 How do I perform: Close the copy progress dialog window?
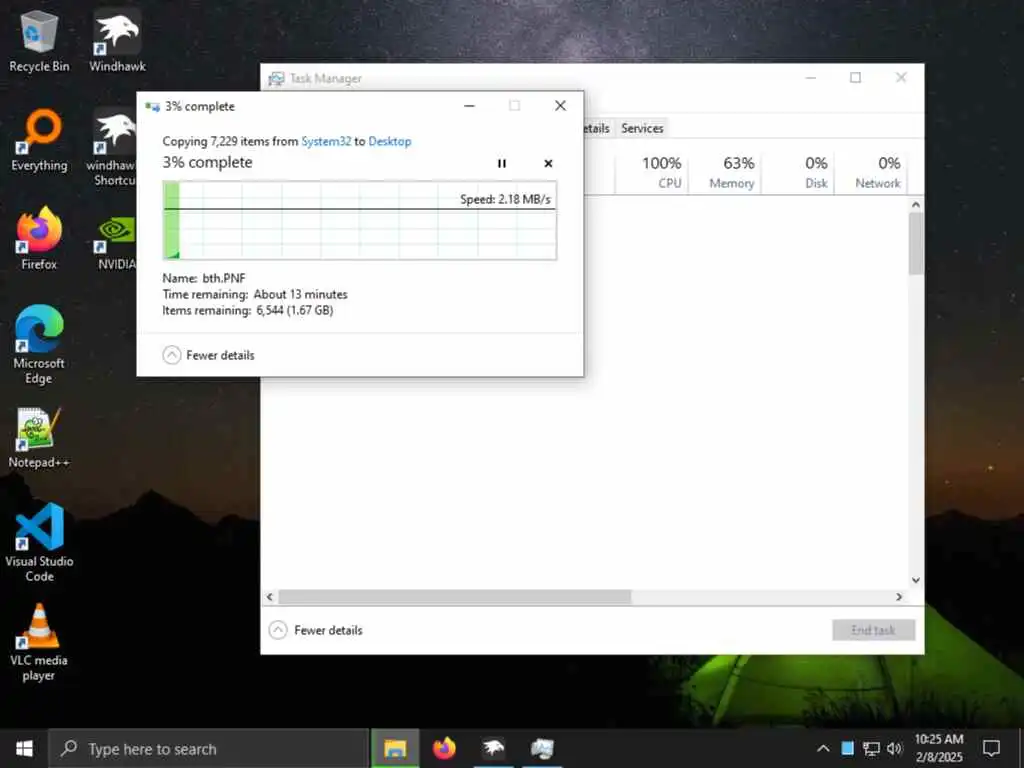560,106
